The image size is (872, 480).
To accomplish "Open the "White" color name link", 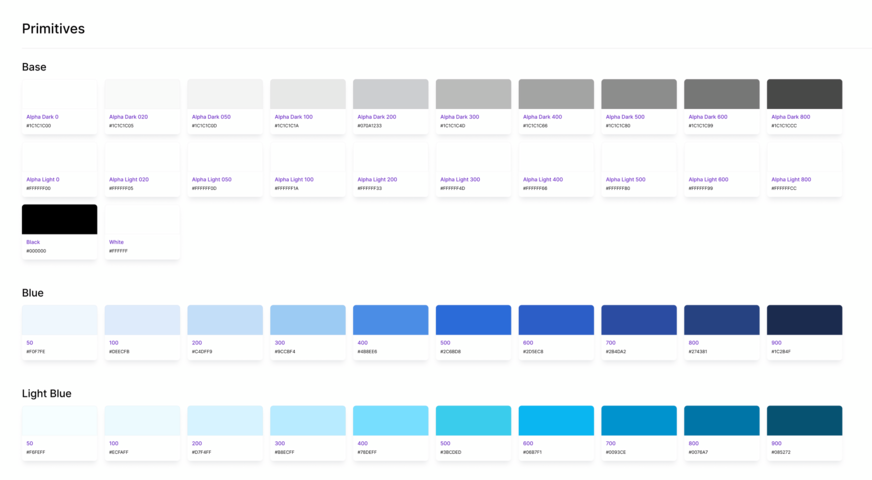I will coord(116,242).
